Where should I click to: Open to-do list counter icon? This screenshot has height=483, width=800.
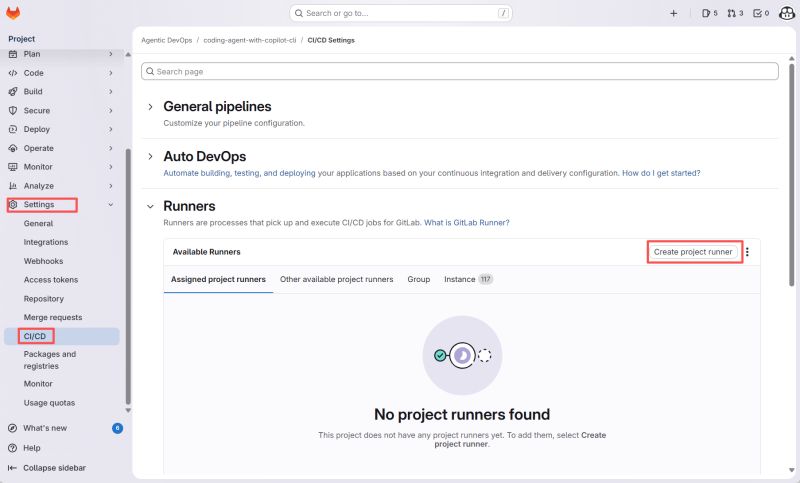tap(761, 13)
